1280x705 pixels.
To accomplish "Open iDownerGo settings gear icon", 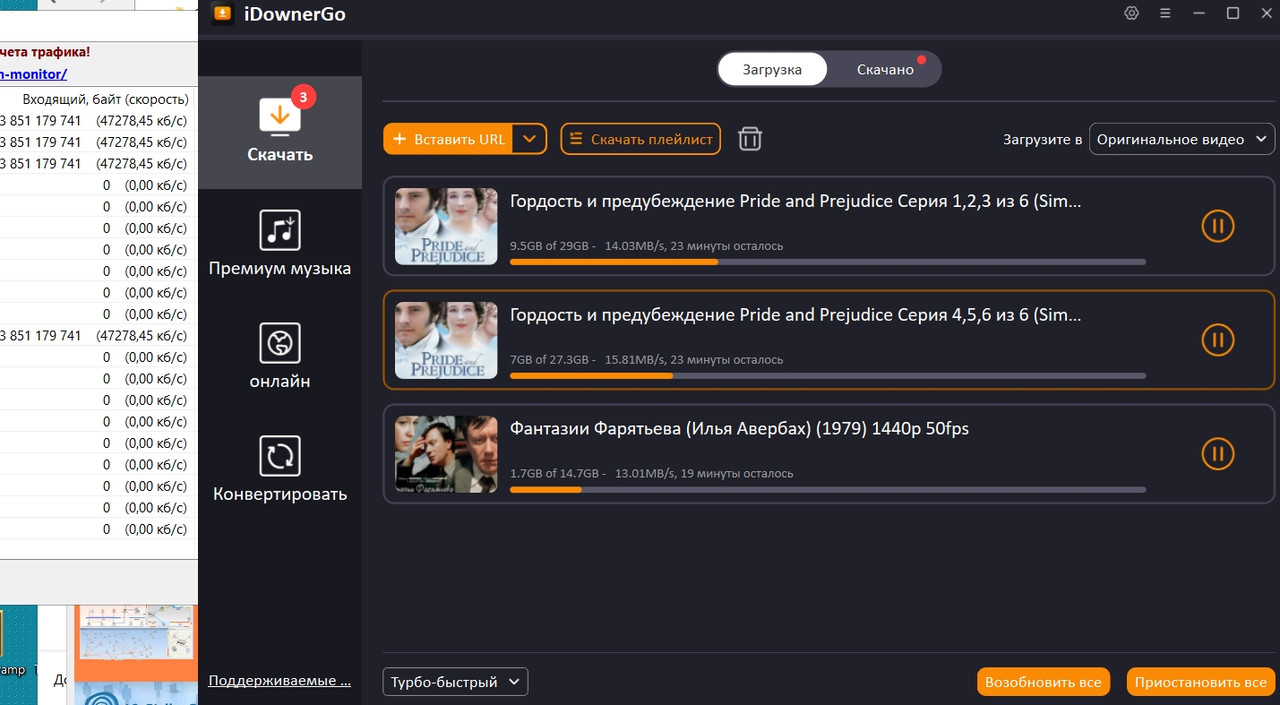I will tap(1131, 13).
